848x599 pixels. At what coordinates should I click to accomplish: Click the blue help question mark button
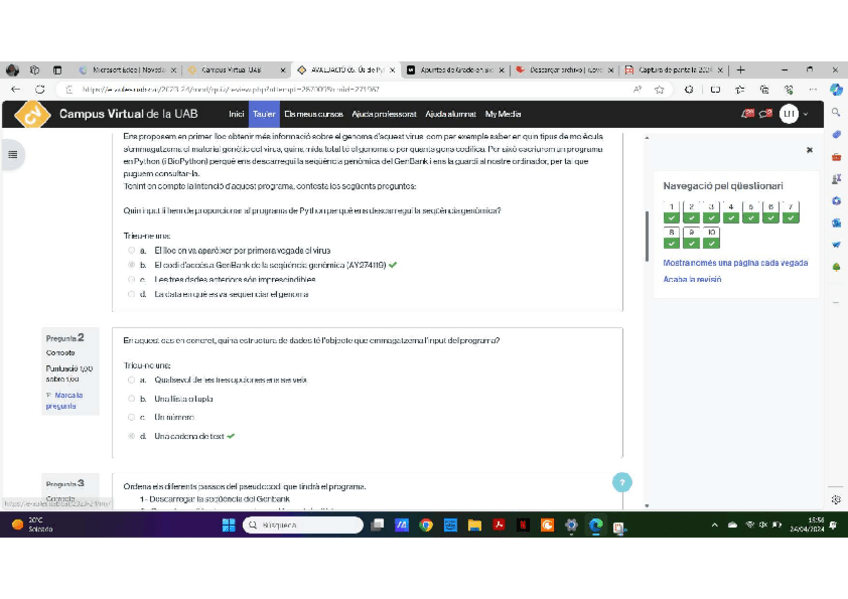(x=622, y=482)
